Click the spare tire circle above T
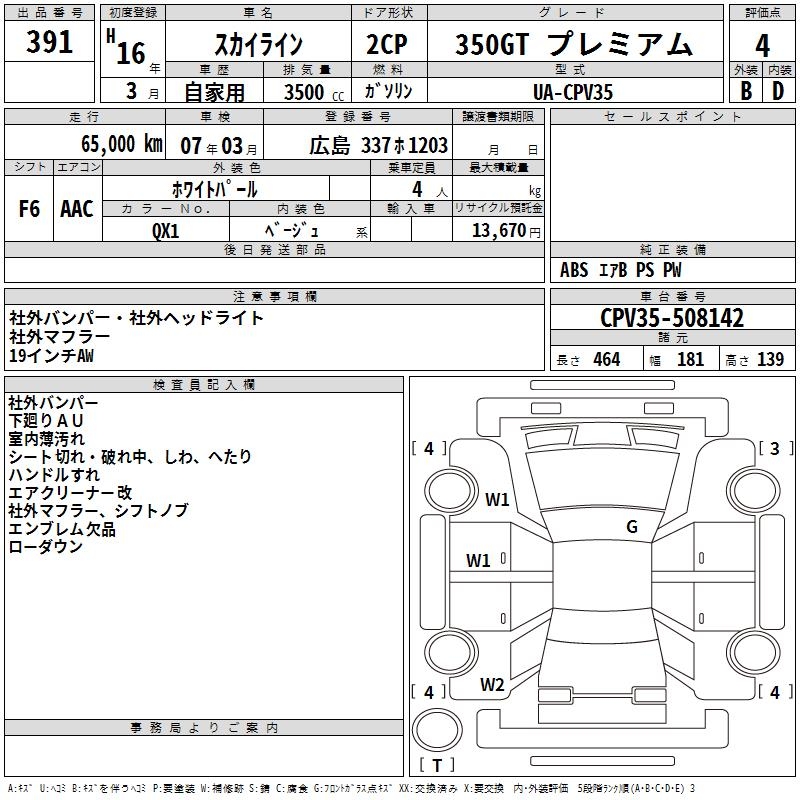The height and width of the screenshot is (800, 800). click(x=437, y=730)
